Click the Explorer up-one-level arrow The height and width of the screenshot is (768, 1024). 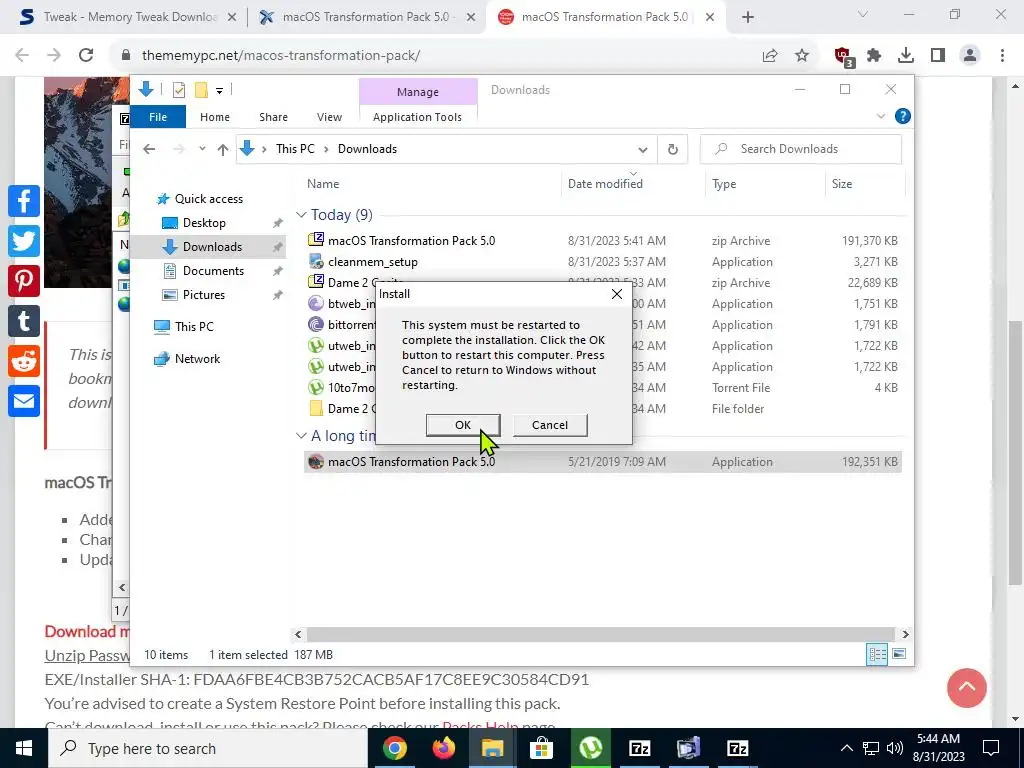click(223, 150)
